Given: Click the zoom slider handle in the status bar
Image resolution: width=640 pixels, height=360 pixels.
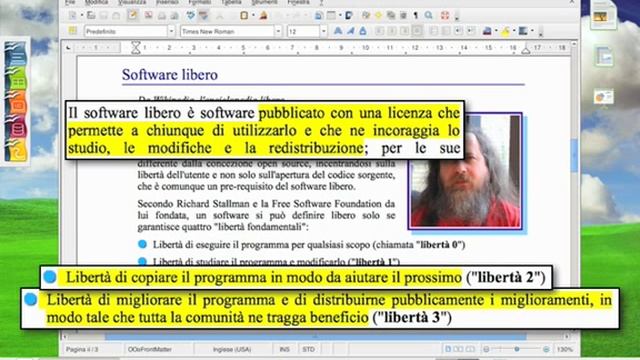Looking at the screenshot, I should [x=516, y=349].
